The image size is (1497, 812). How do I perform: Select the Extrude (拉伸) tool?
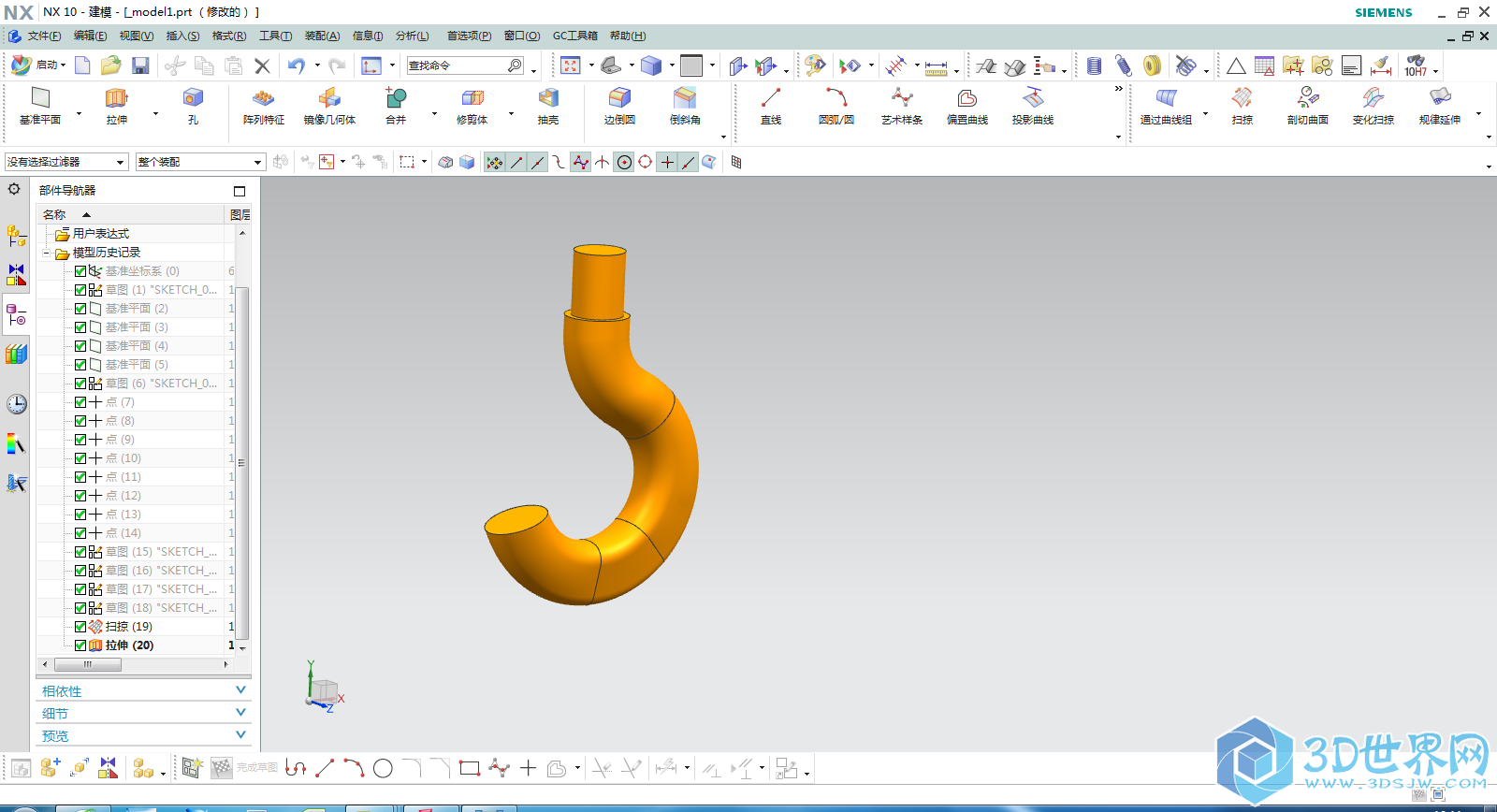pos(116,105)
